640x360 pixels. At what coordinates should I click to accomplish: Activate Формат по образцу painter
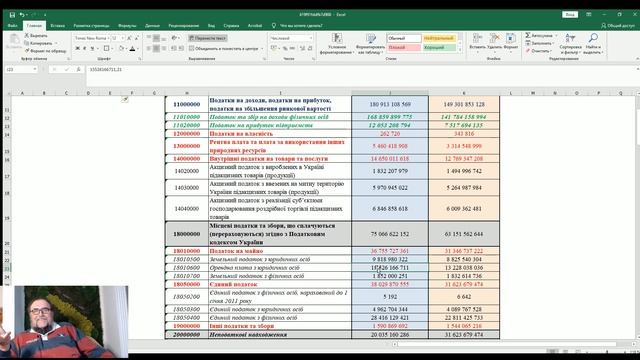tap(45, 51)
